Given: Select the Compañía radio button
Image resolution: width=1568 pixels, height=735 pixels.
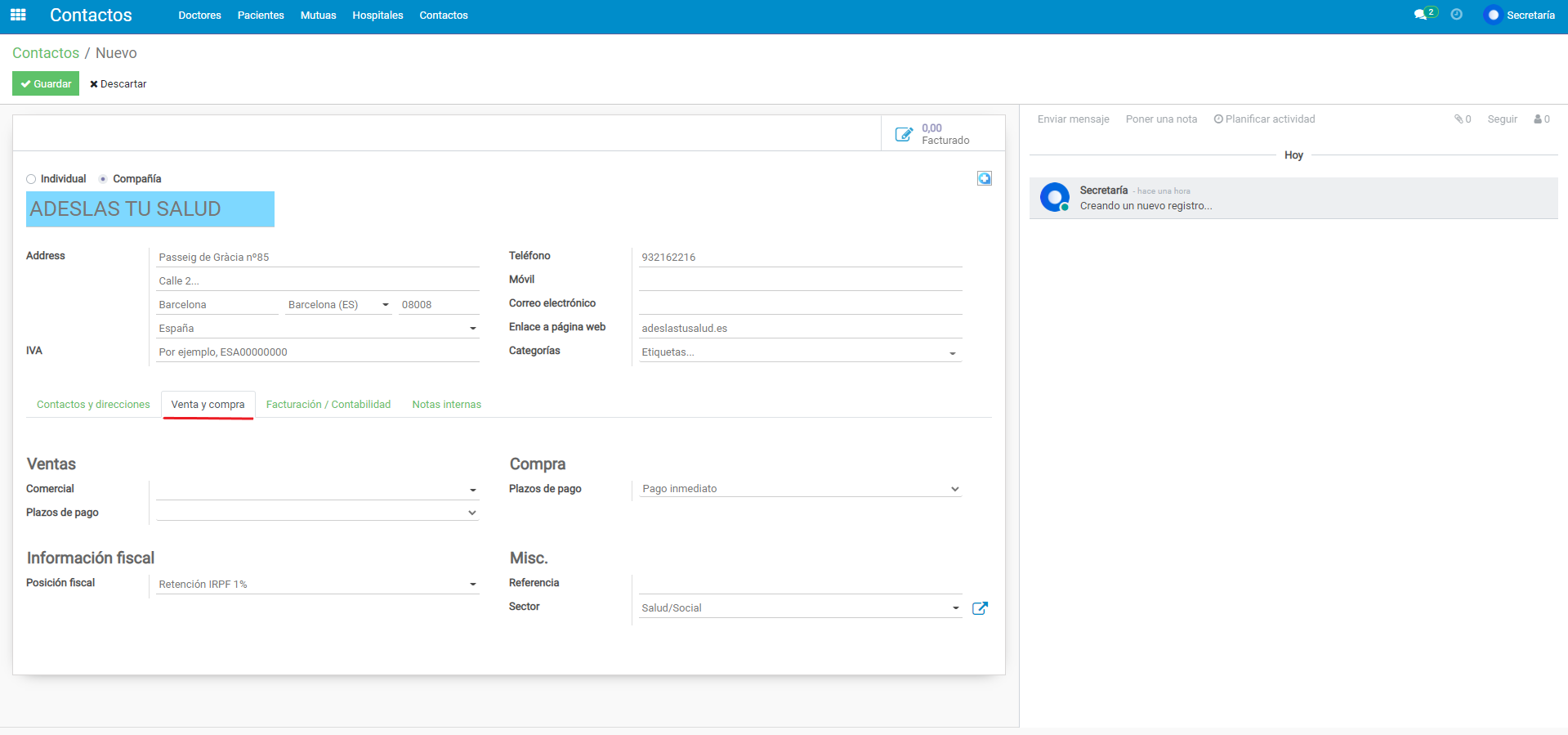Looking at the screenshot, I should [103, 179].
